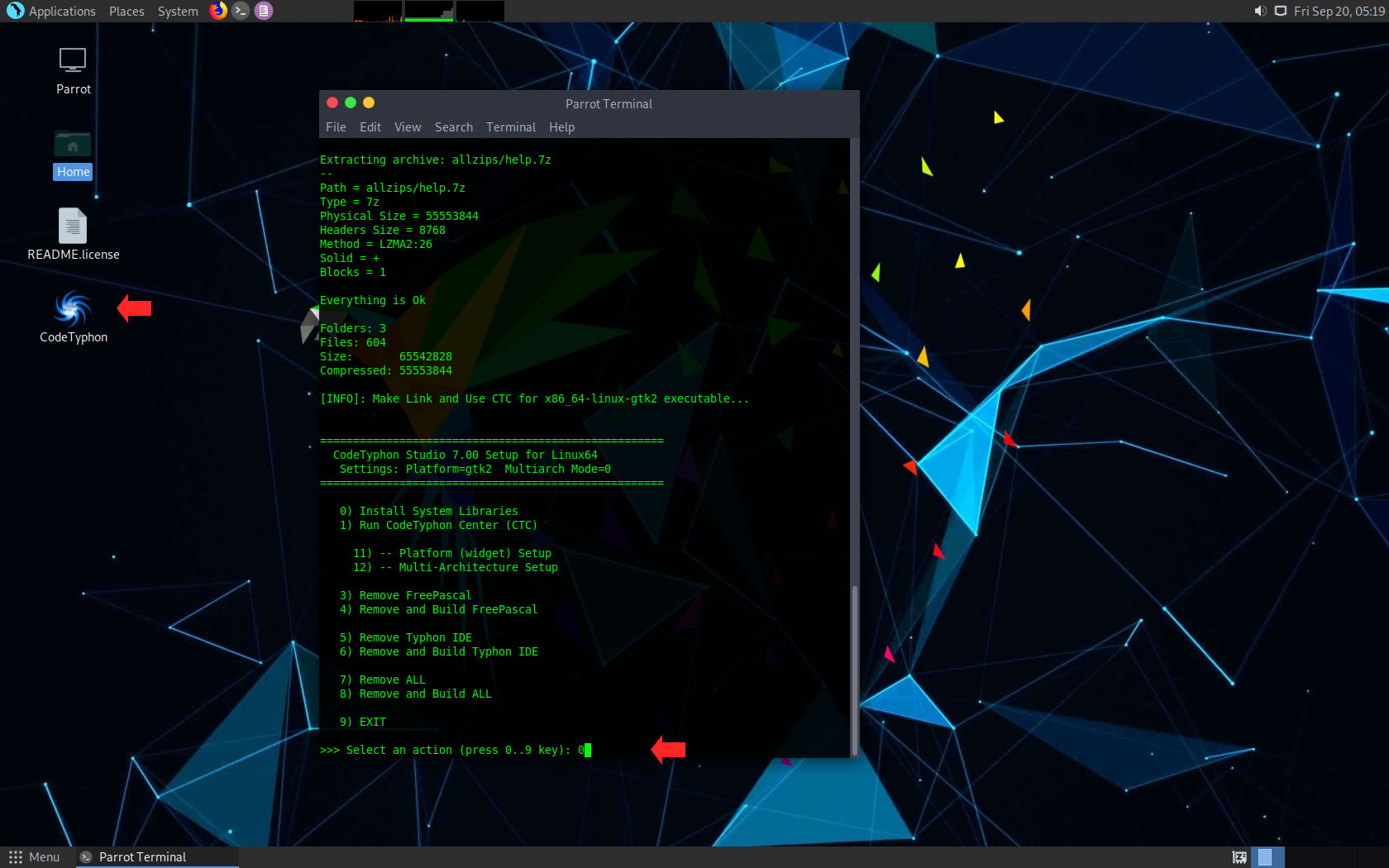Click '3) Remove FreePascal' line
Screen dimensions: 1389x868
click(x=406, y=595)
